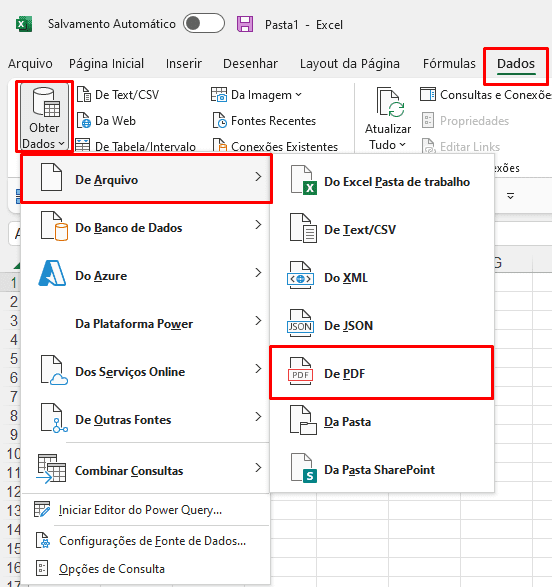Click Editar Links command
This screenshot has height=587, width=552.
point(461,146)
